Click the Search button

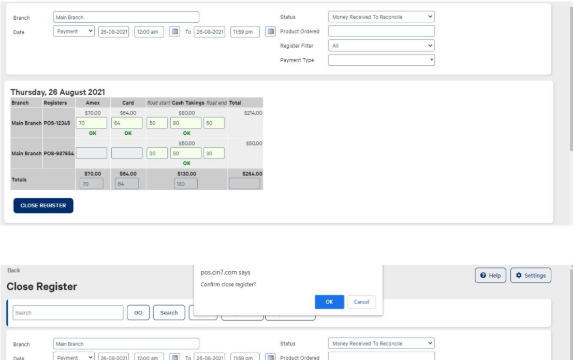pyautogui.click(x=169, y=313)
